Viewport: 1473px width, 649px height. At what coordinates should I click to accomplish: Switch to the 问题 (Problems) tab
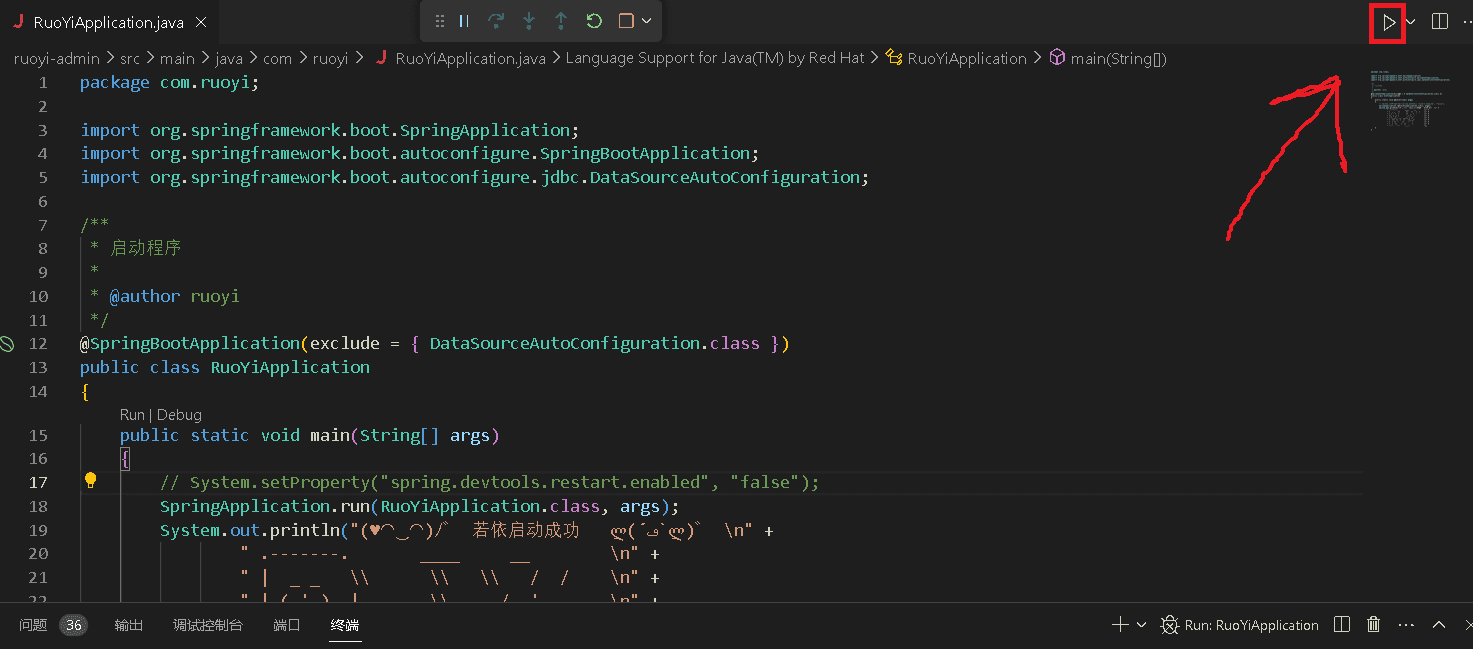click(x=33, y=625)
